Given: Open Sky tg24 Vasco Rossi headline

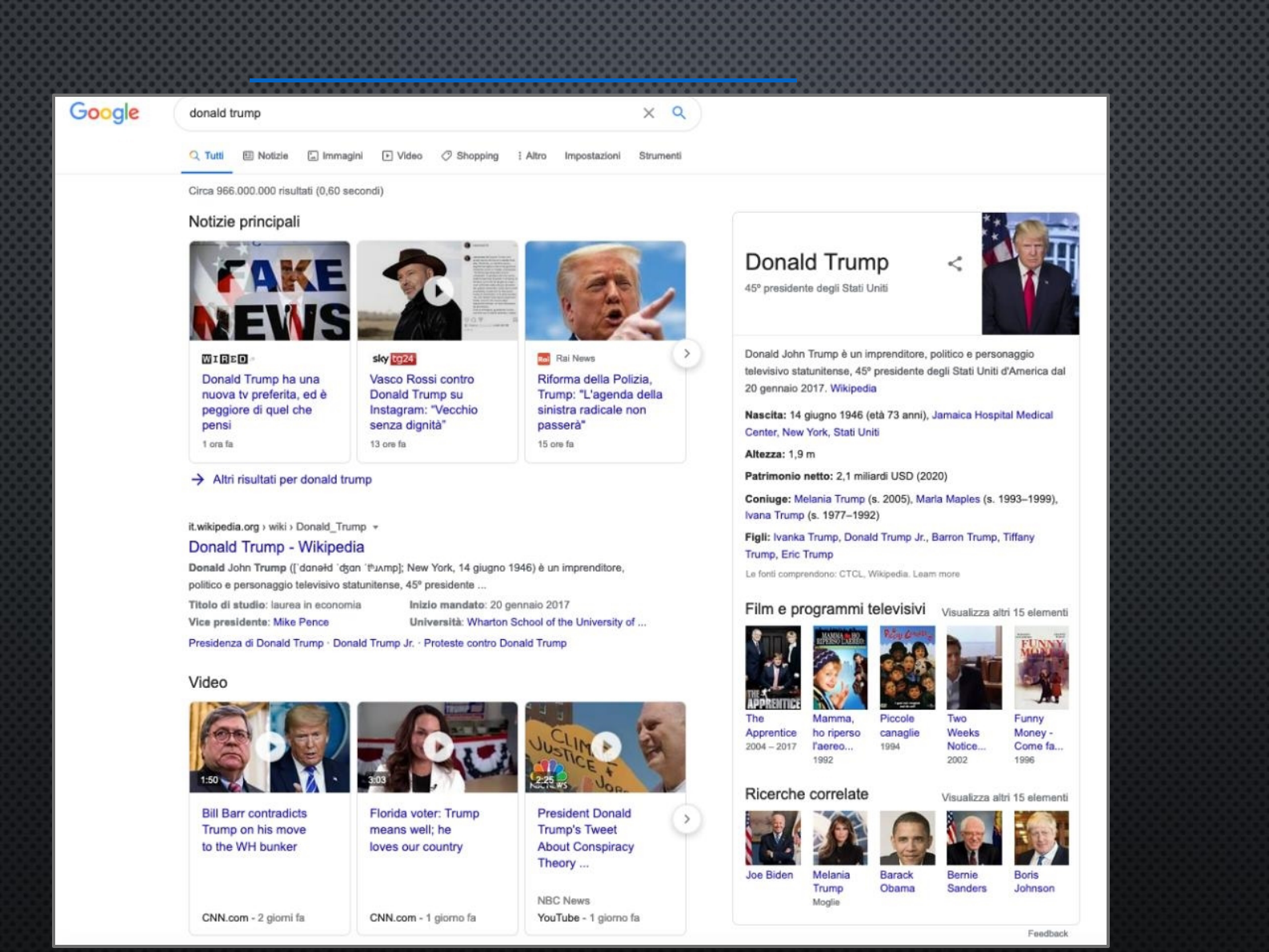Looking at the screenshot, I should click(423, 402).
